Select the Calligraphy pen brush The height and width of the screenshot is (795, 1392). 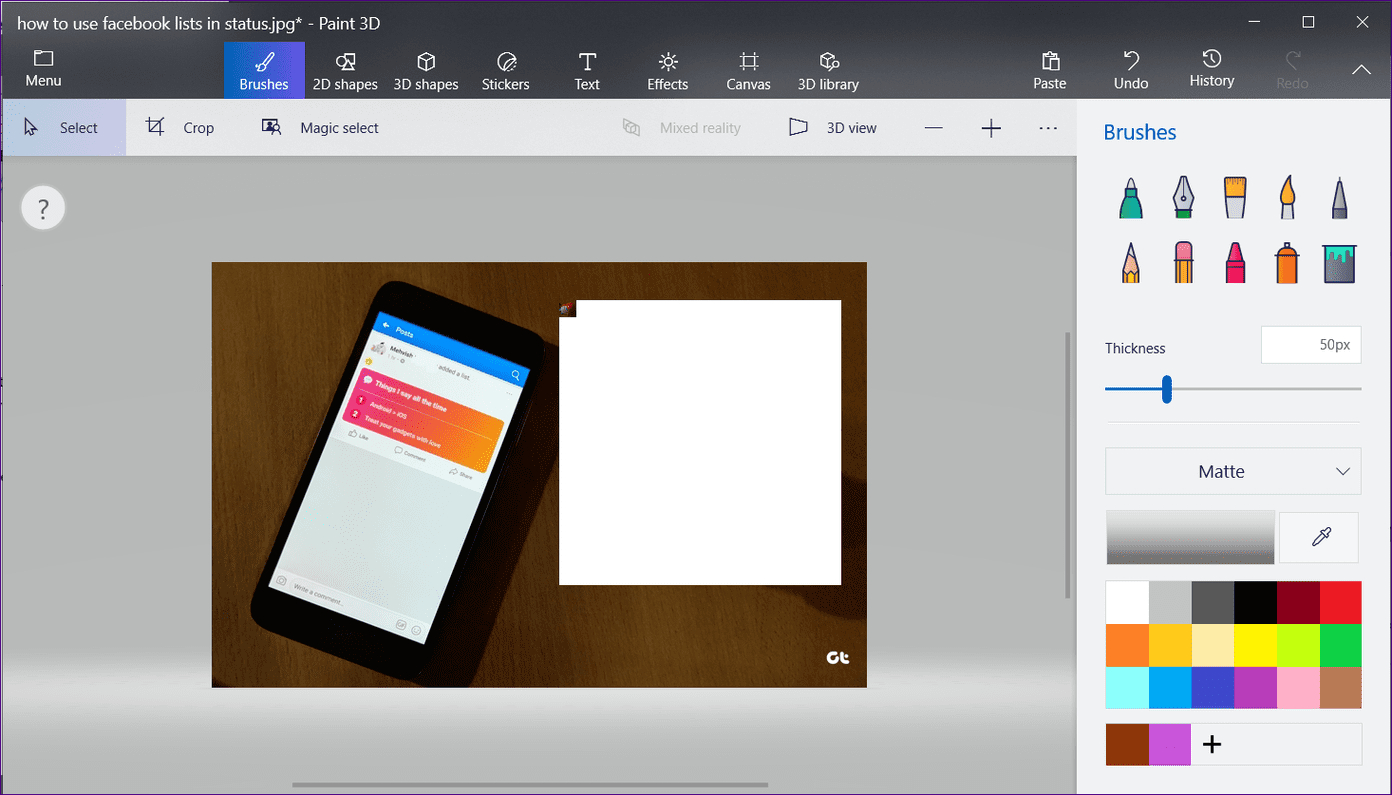tap(1183, 198)
